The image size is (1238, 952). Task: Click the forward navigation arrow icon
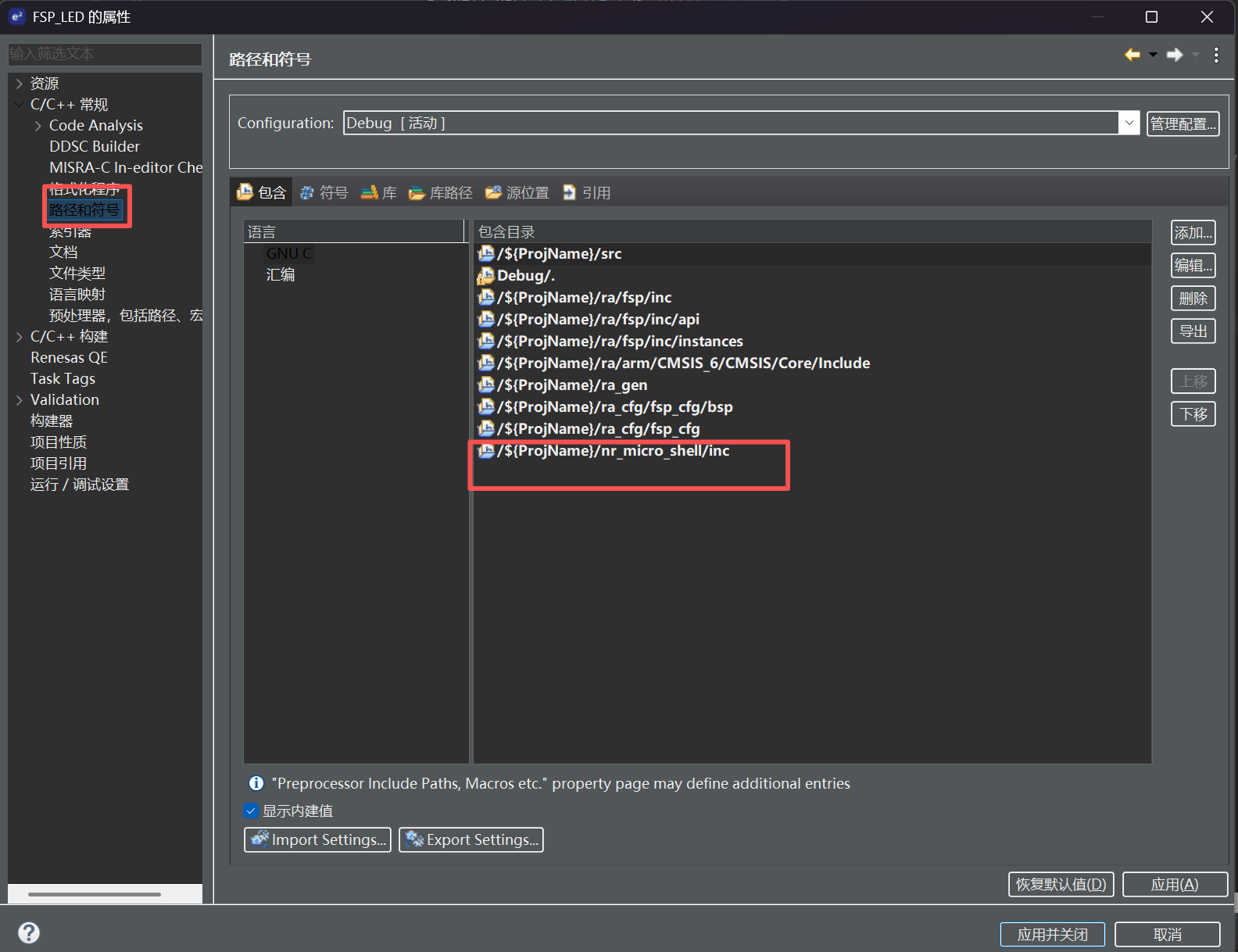(1174, 55)
